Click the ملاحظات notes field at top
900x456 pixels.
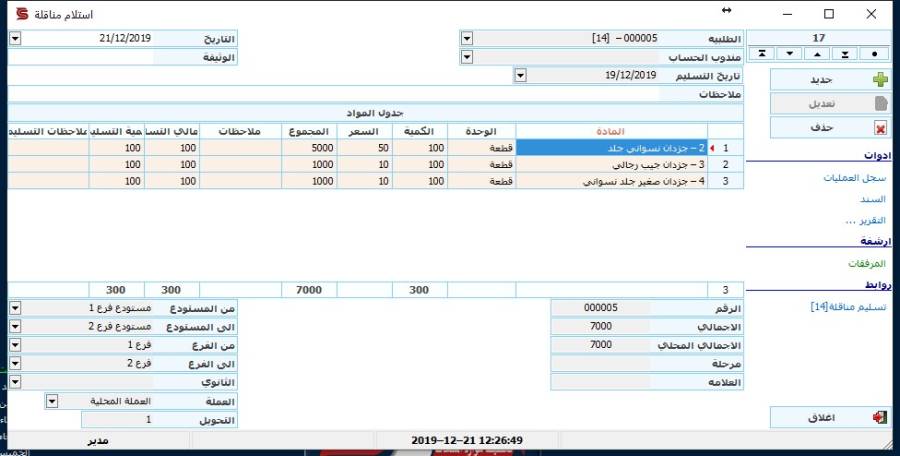333,94
